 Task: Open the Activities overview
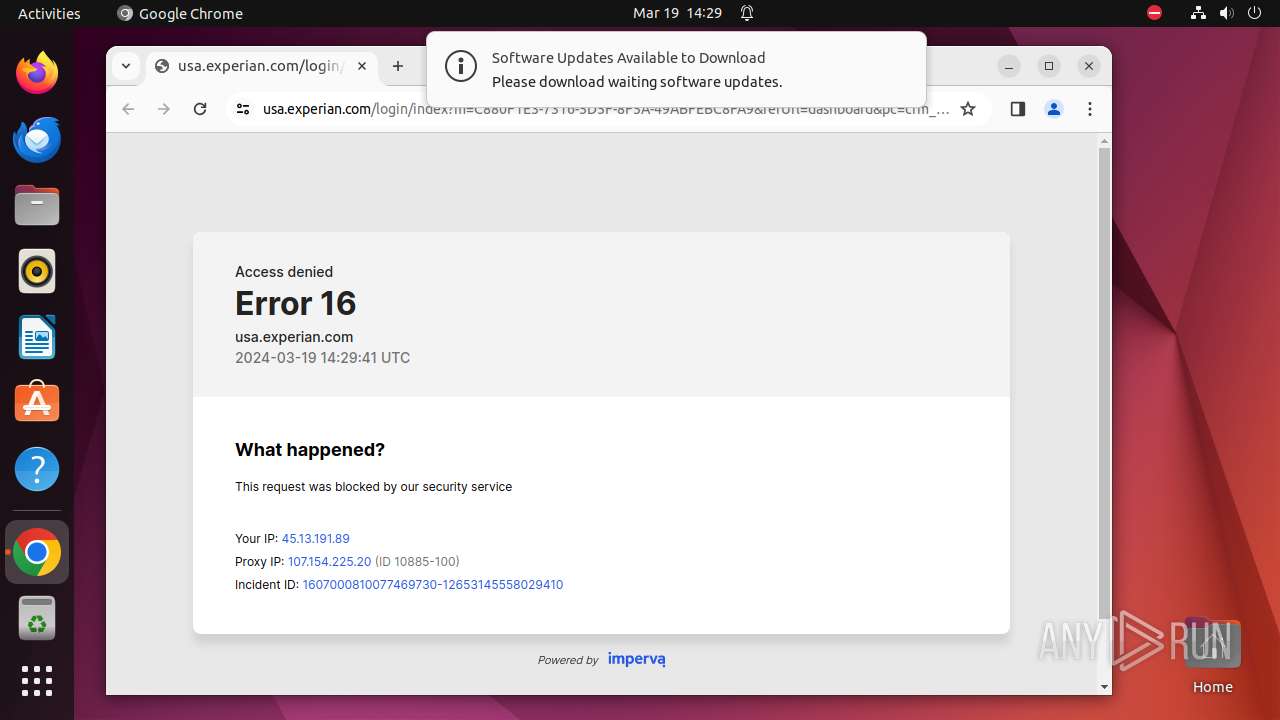click(x=49, y=13)
